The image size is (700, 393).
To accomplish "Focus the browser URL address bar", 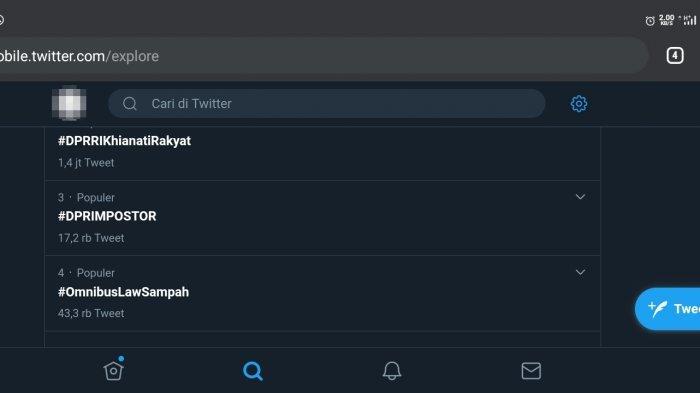I will tap(321, 56).
